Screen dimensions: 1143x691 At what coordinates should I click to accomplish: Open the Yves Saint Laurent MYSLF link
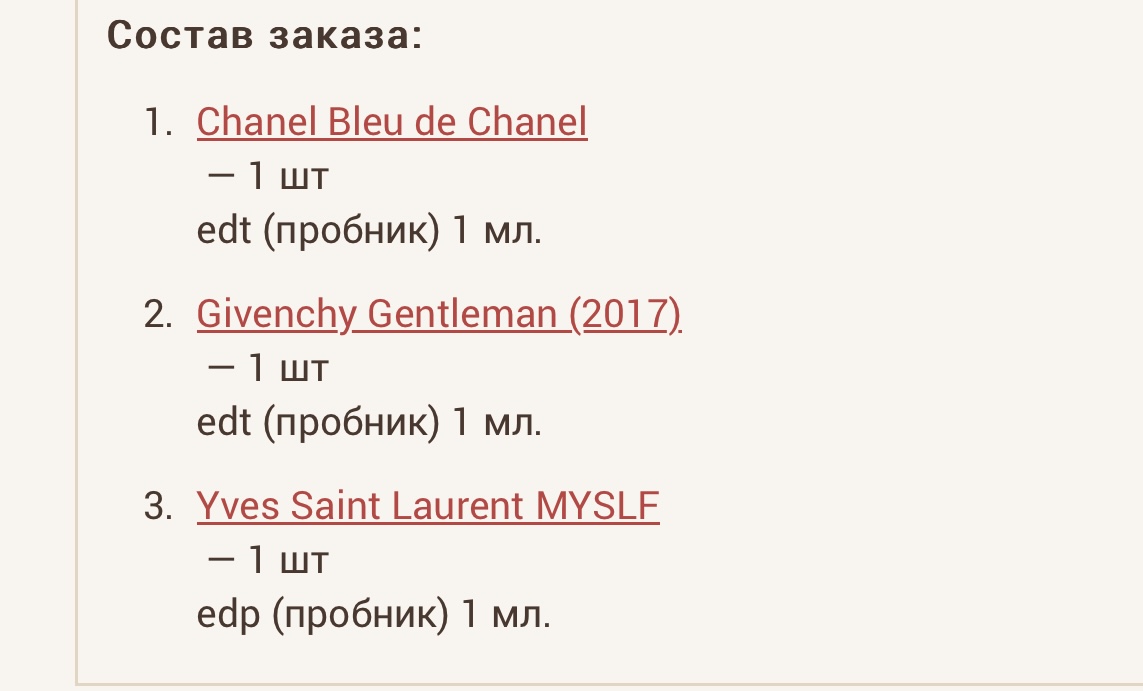(428, 506)
